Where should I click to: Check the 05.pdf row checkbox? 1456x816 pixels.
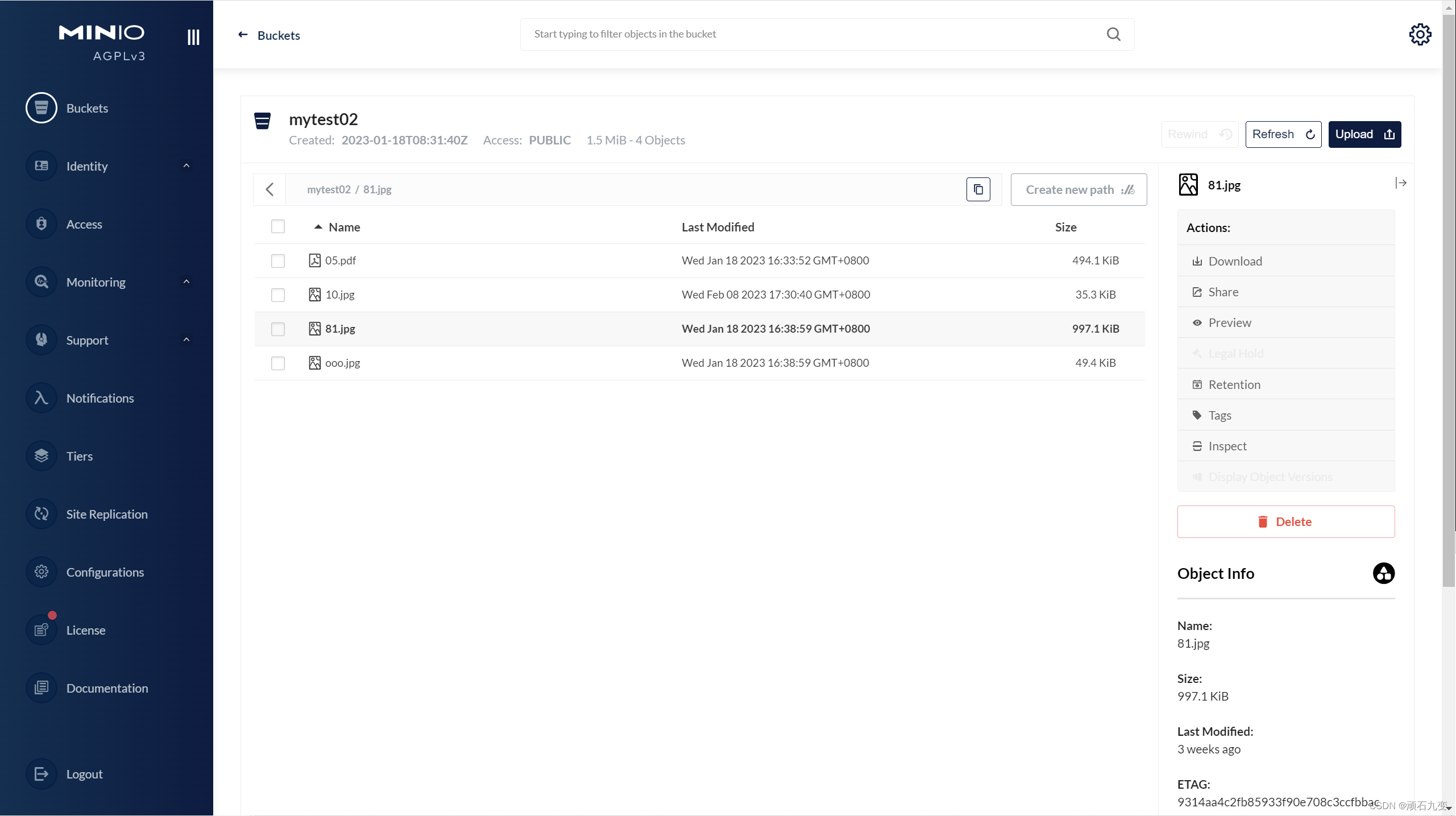coord(278,260)
